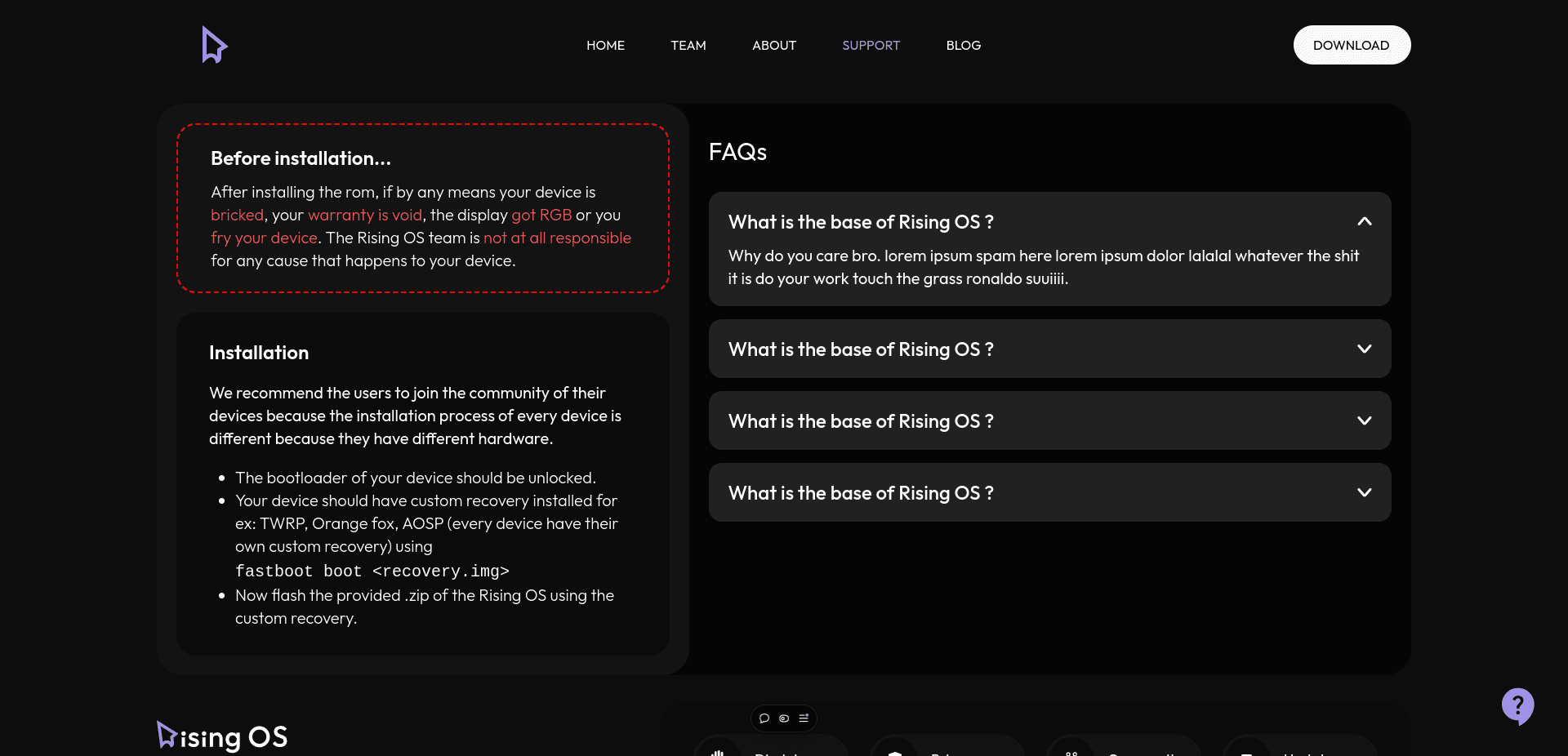Click the speech bubble icon in floating toolbar
1568x756 pixels.
click(764, 718)
